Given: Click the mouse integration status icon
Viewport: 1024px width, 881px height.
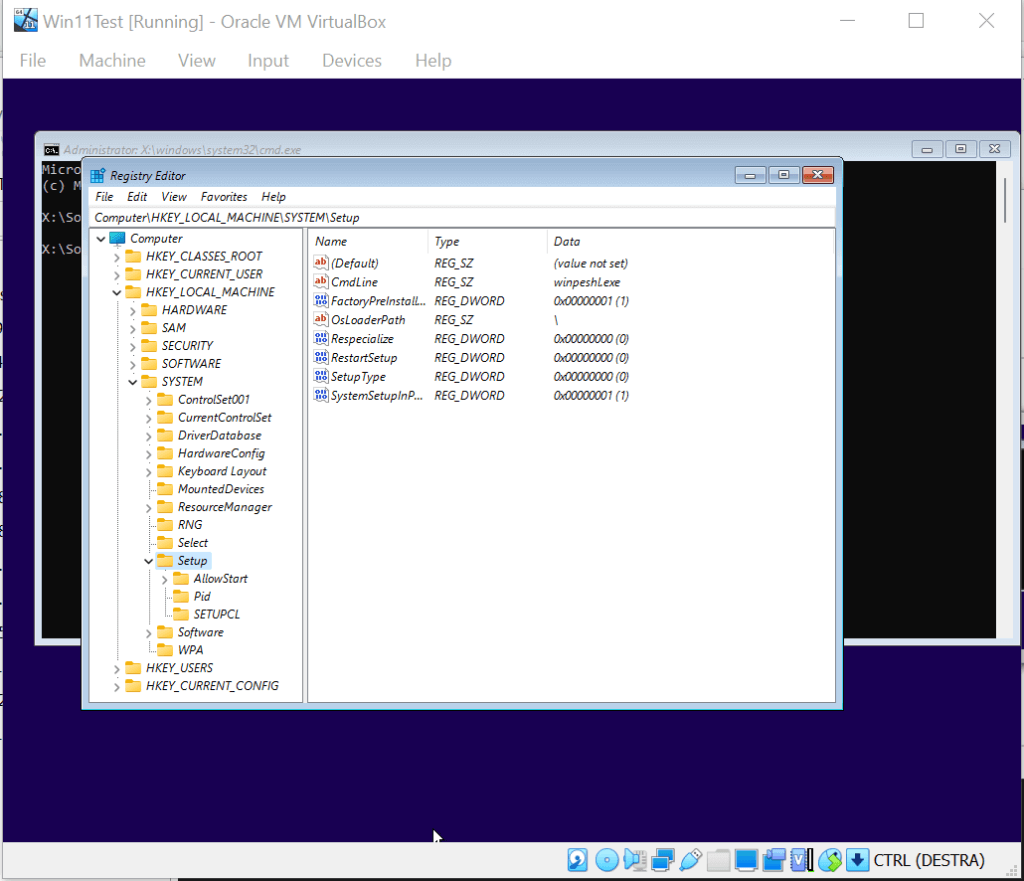Looking at the screenshot, I should click(x=830, y=860).
